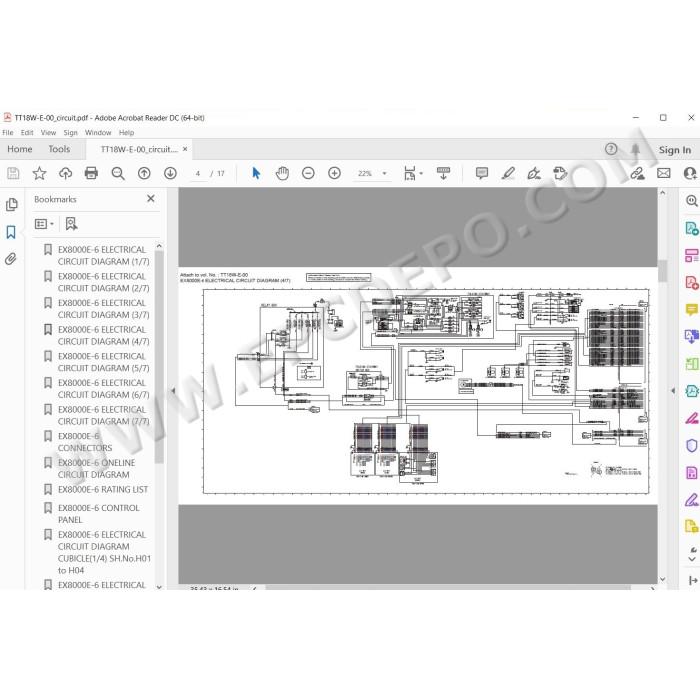Image resolution: width=700 pixels, height=700 pixels.
Task: Click the bookmarks list scrollbar thumb
Action: (x=159, y=357)
